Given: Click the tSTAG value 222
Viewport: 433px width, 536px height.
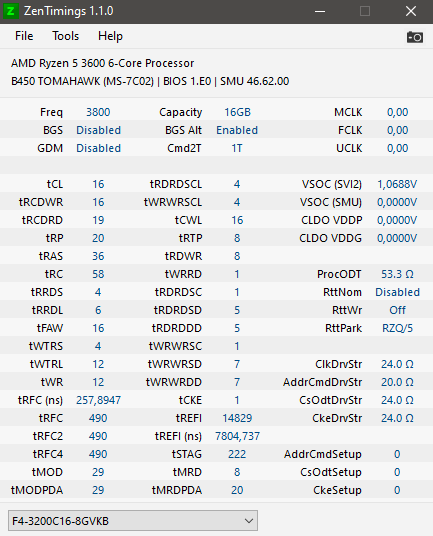Looking at the screenshot, I should (x=237, y=454).
